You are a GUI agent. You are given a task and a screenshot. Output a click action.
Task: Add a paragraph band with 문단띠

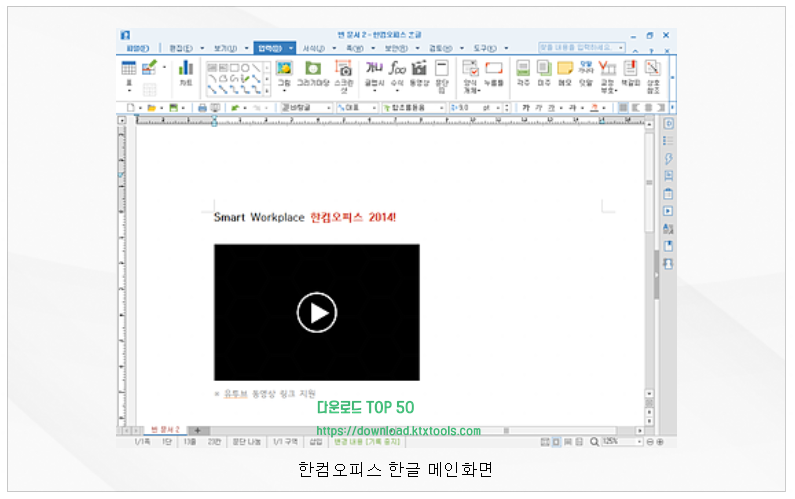pyautogui.click(x=442, y=76)
